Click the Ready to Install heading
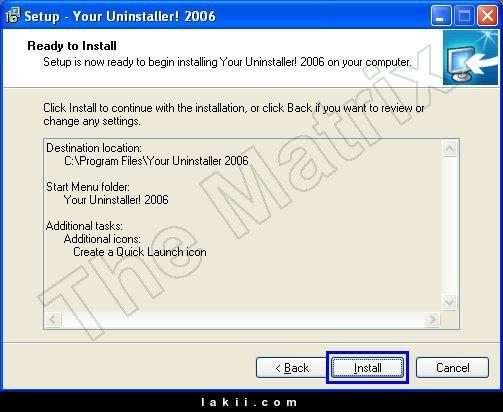 click(72, 46)
